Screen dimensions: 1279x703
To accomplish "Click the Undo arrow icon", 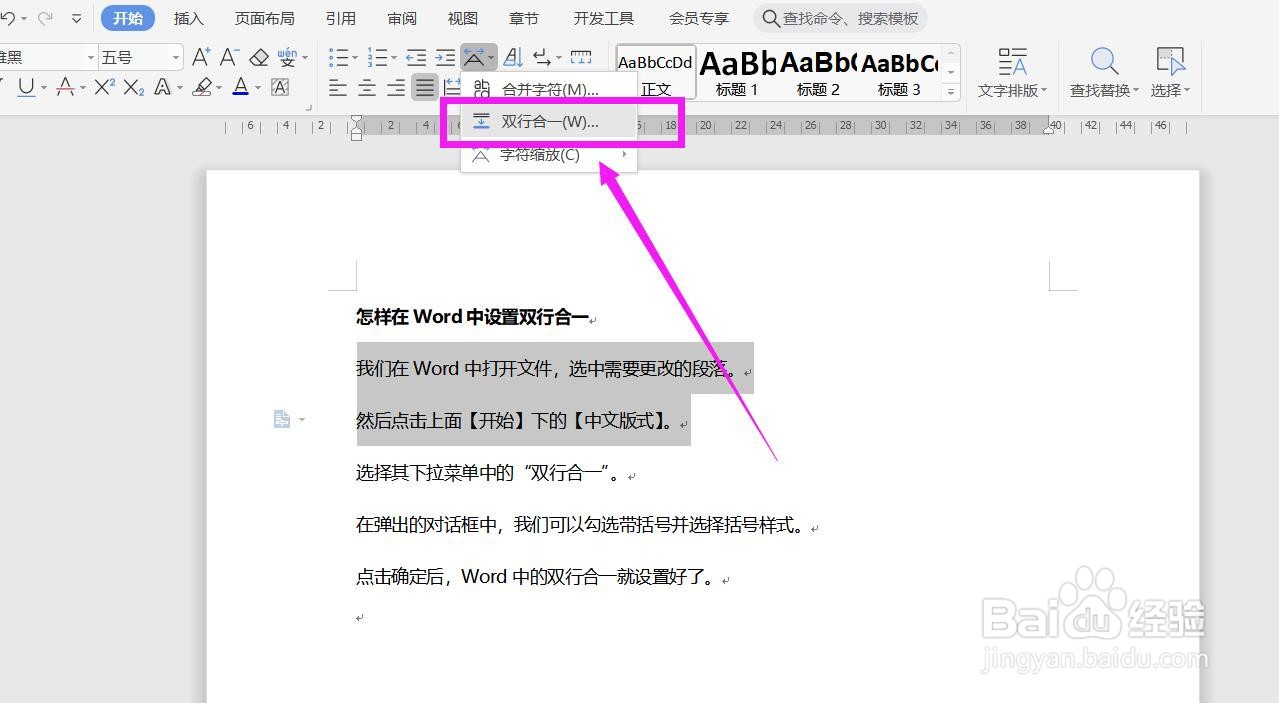I will click(6, 18).
